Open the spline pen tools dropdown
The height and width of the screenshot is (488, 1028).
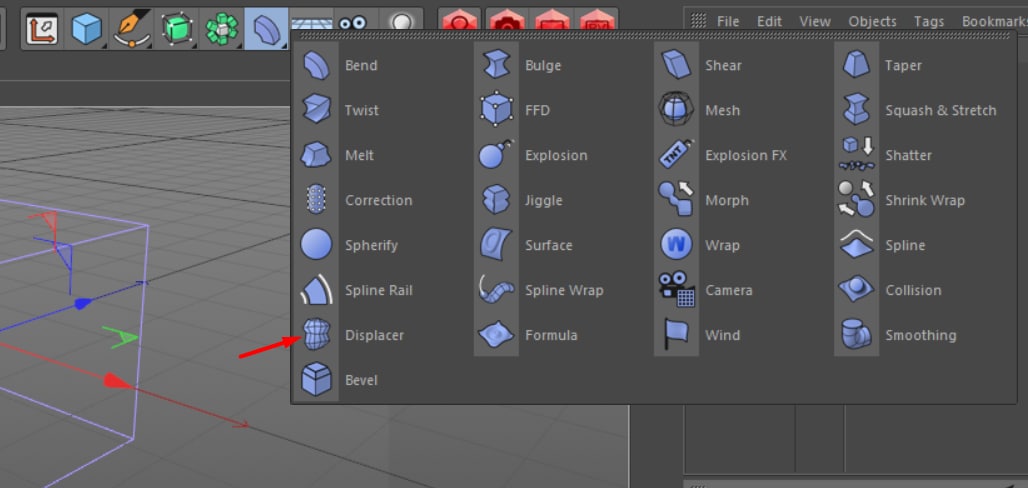pos(131,28)
